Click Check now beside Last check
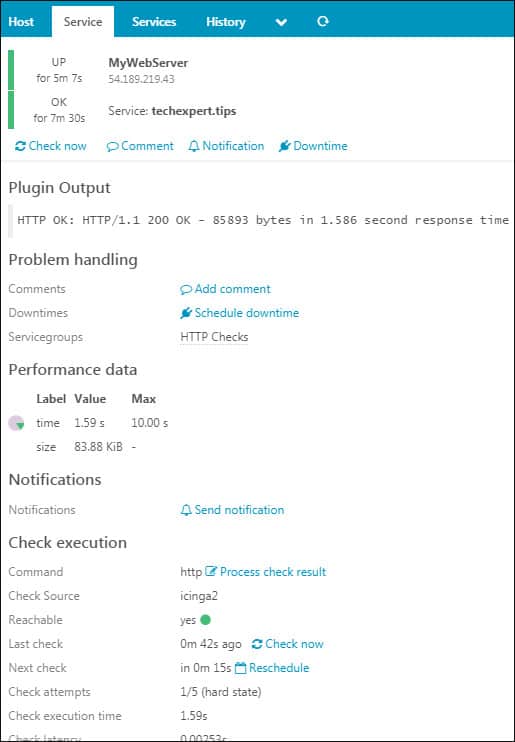This screenshot has height=742, width=515. click(287, 644)
